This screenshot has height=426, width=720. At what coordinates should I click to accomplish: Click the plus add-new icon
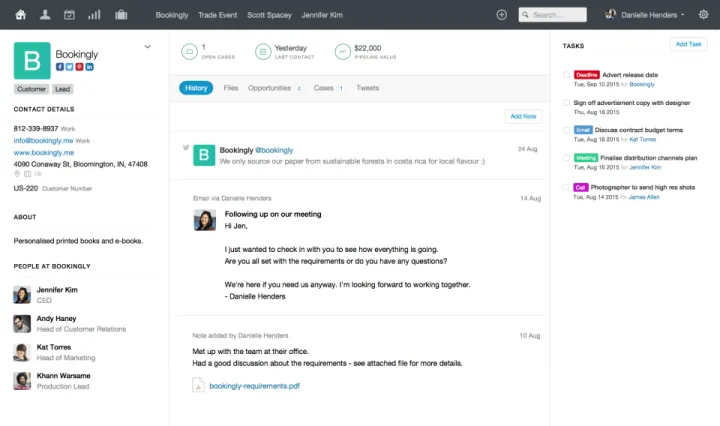501,15
